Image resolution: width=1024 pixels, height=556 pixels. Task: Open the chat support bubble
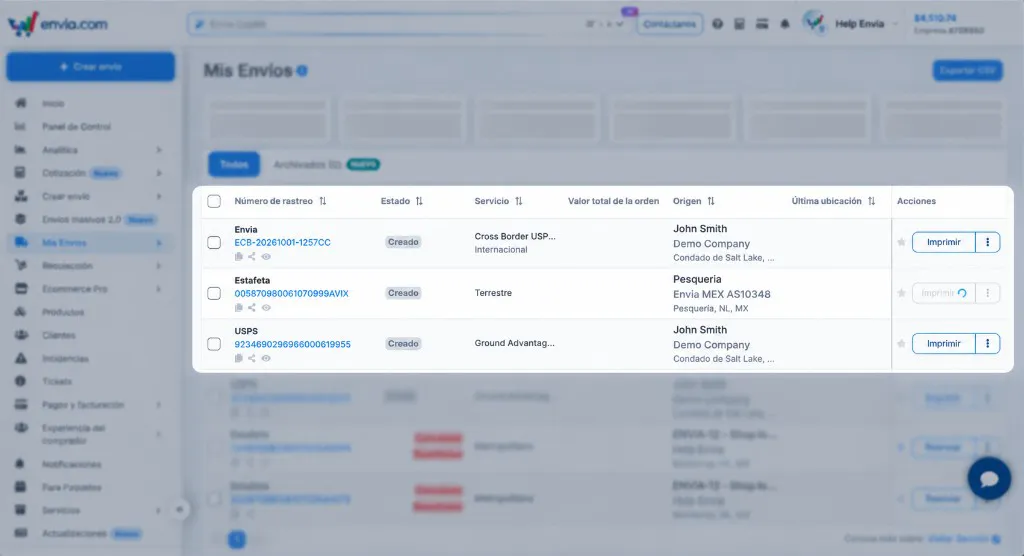[x=989, y=478]
